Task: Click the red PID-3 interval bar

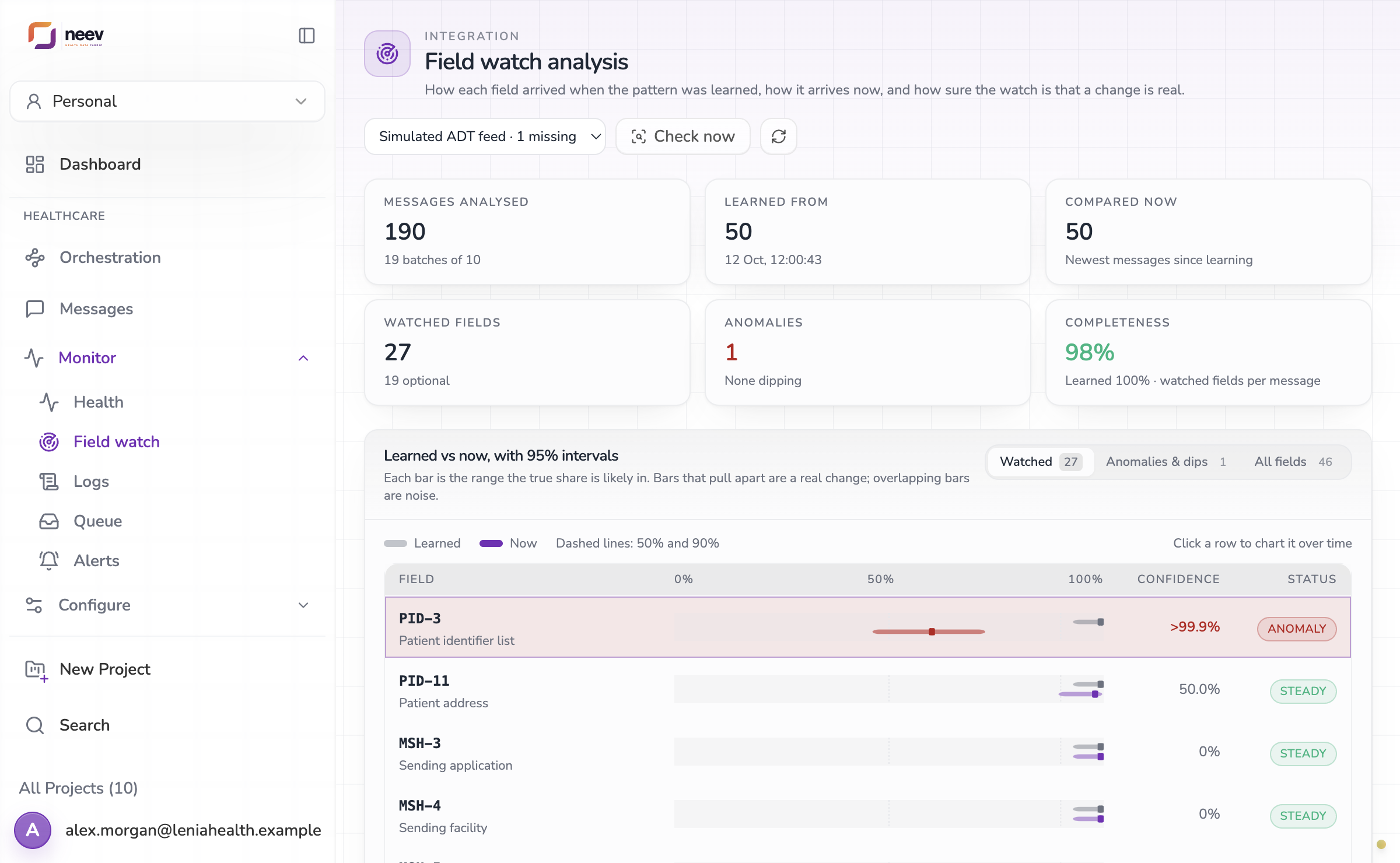Action: 929,632
